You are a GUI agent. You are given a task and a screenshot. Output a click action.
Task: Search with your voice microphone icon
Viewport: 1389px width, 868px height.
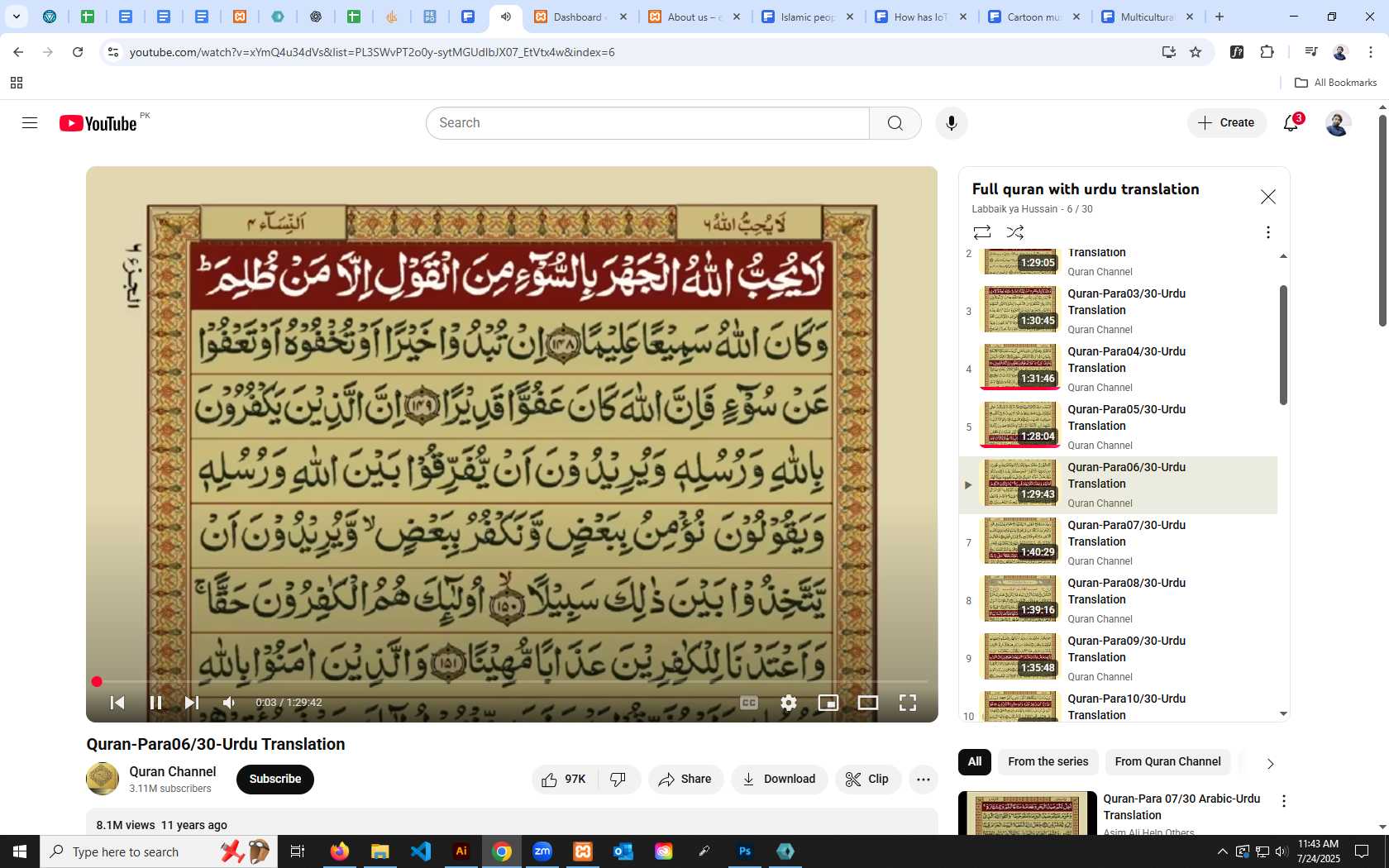click(952, 123)
